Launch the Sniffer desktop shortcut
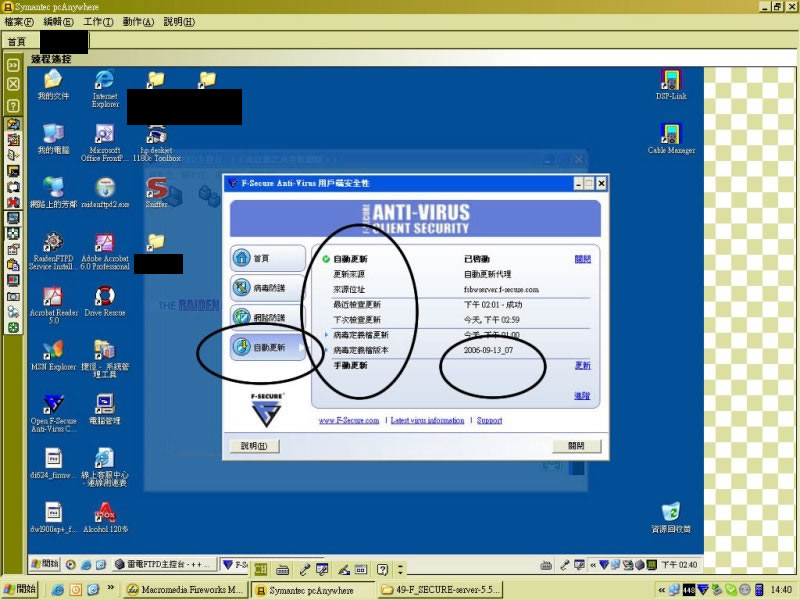Image resolution: width=800 pixels, height=600 pixels. 157,193
